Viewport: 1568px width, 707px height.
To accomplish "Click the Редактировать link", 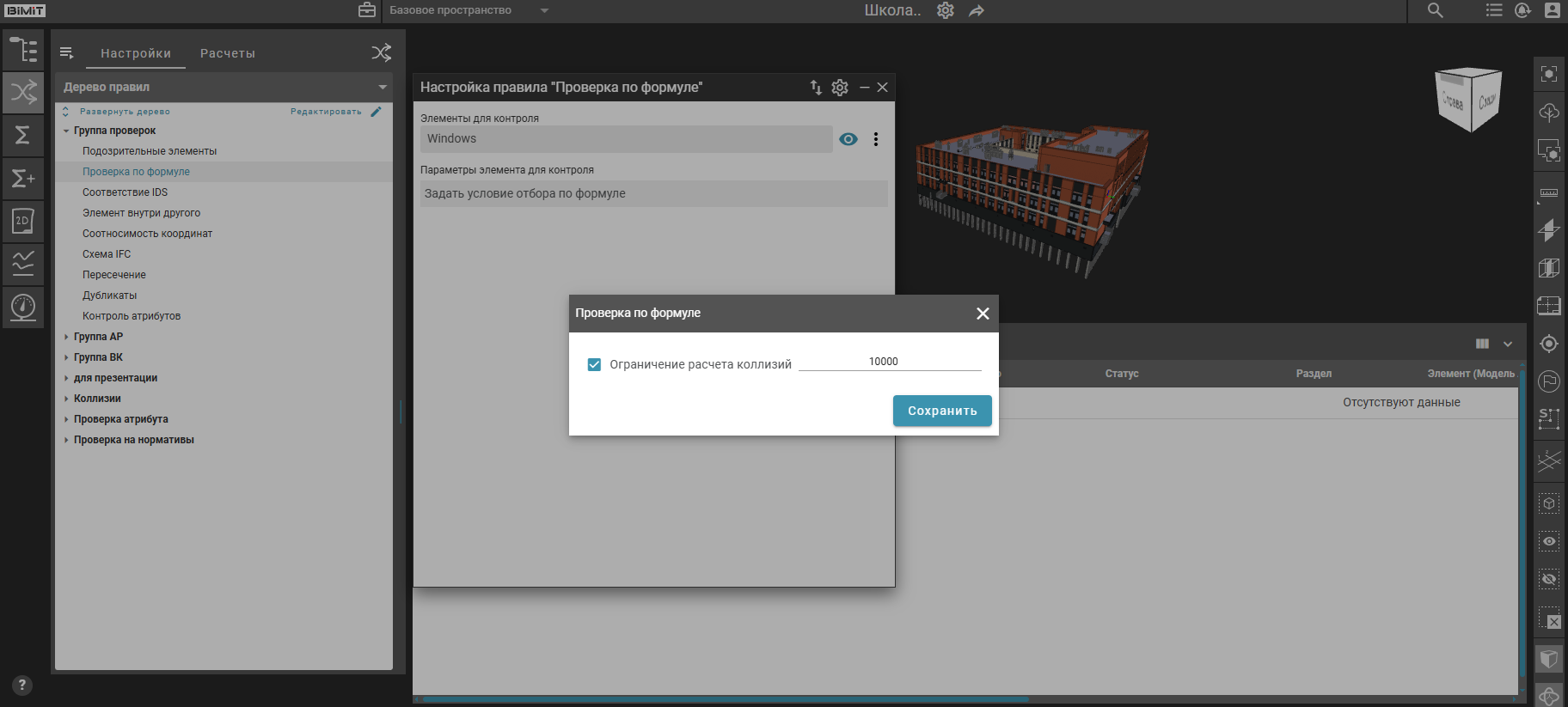I will [x=327, y=112].
